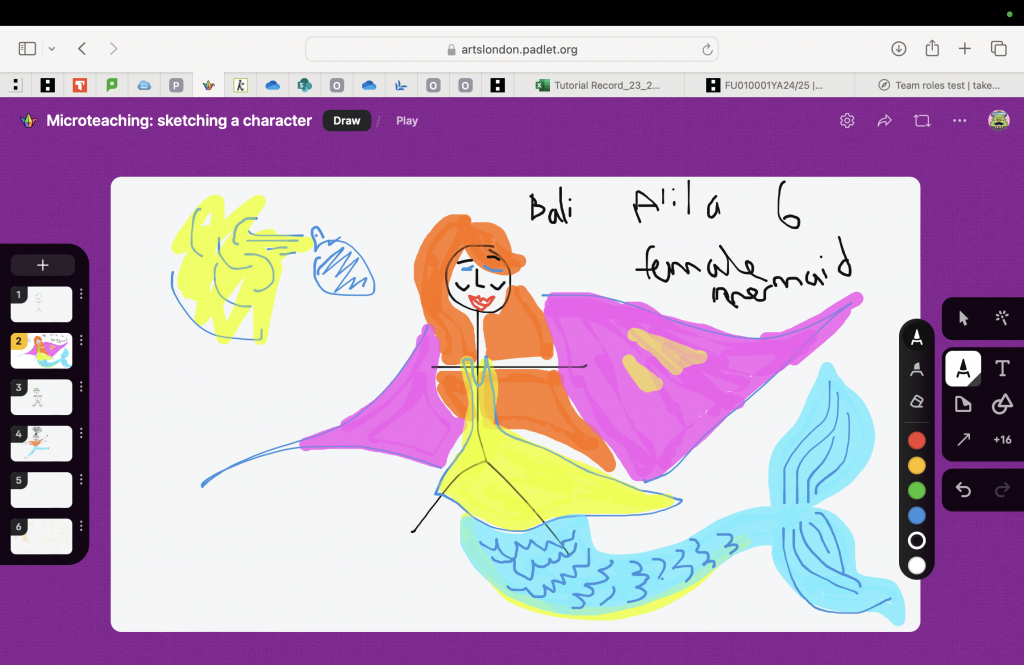Open the three-dot more options menu
The width and height of the screenshot is (1024, 665).
(960, 121)
